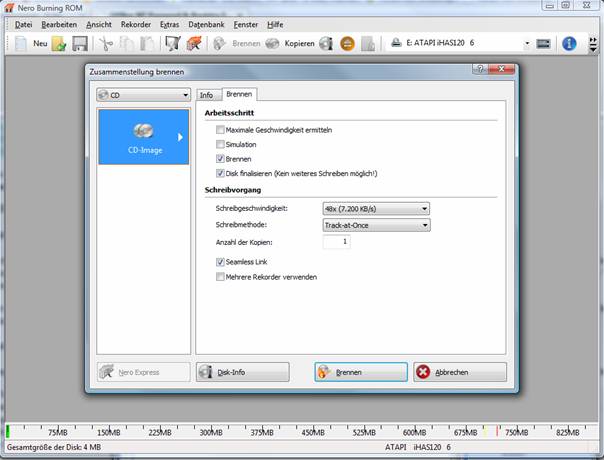
Task: Open the Hilfe menu
Action: tap(275, 25)
